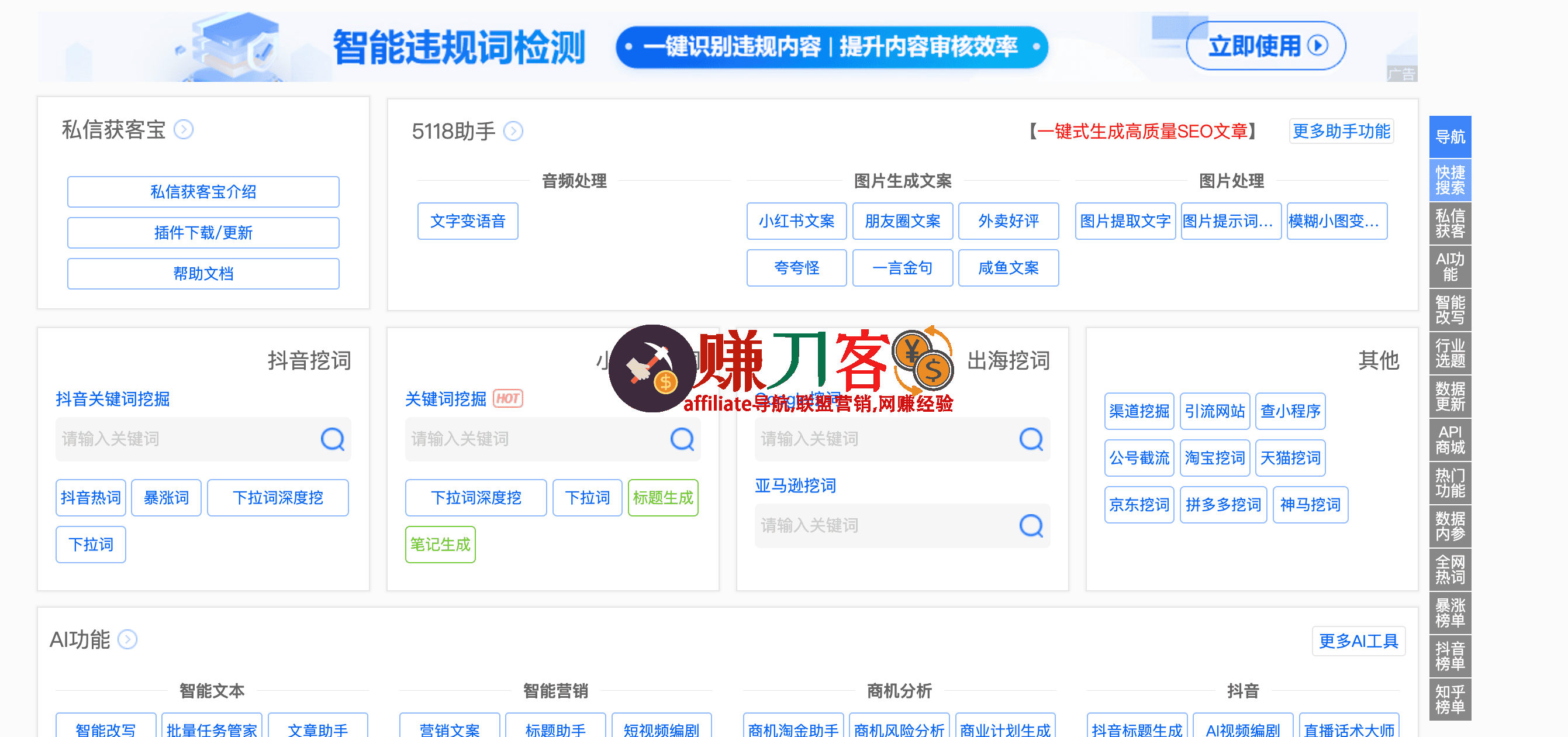This screenshot has width=1568, height=737.
Task: Expand 更多AI工具 list
Action: tap(1358, 640)
